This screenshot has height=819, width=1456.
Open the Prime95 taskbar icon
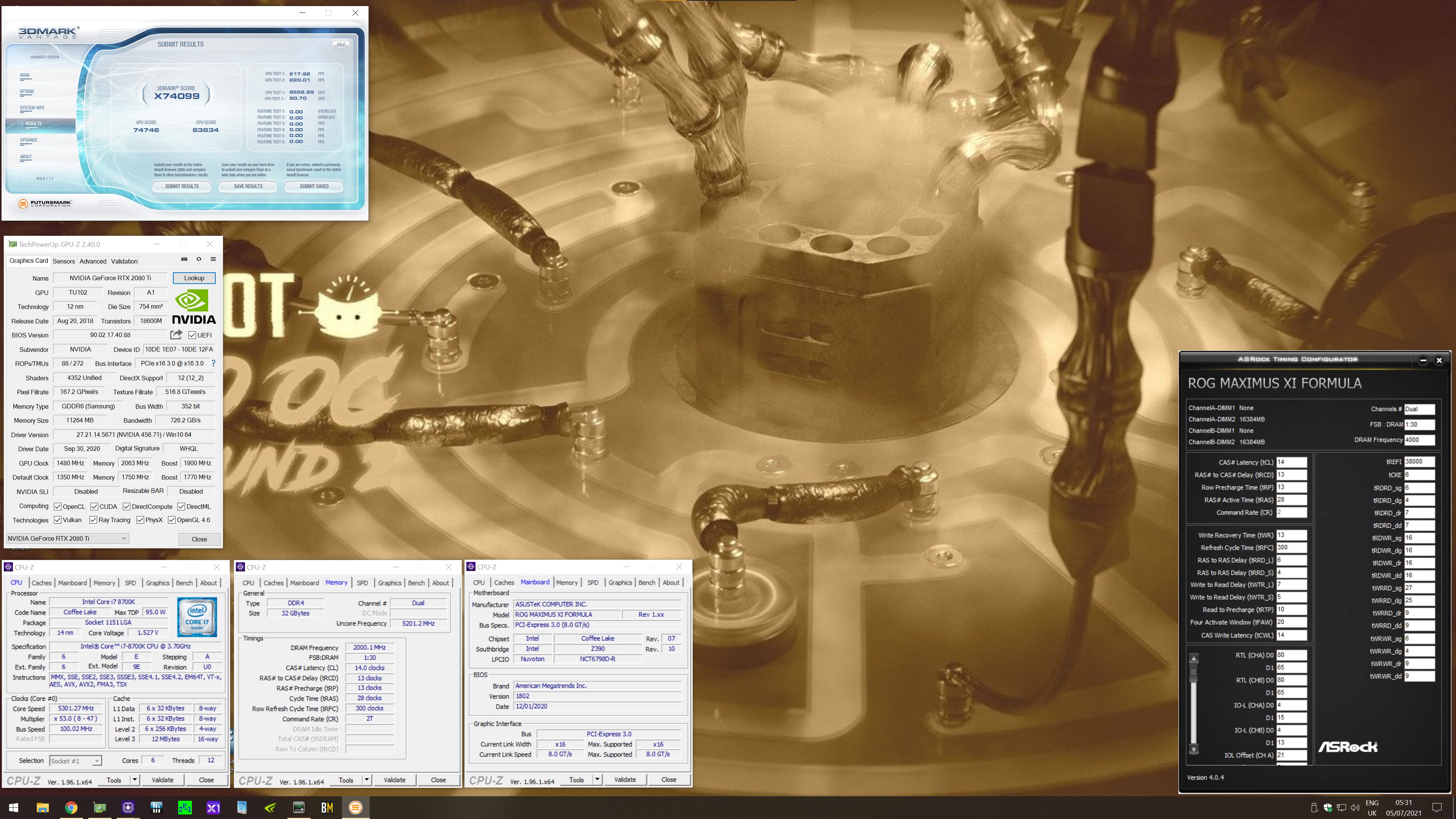point(185,808)
